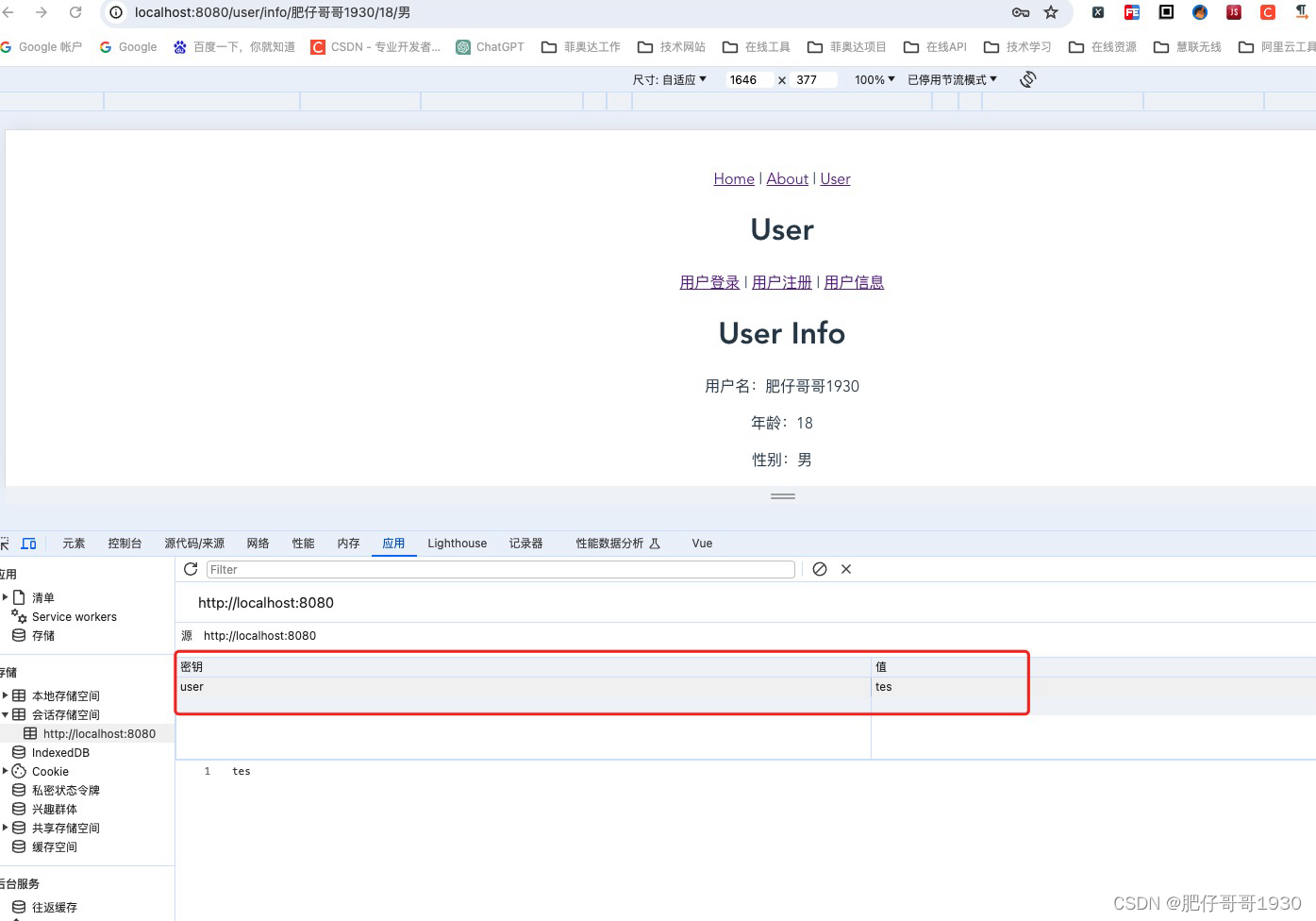Click the About navigation link
This screenshot has height=921, width=1316.
[787, 178]
